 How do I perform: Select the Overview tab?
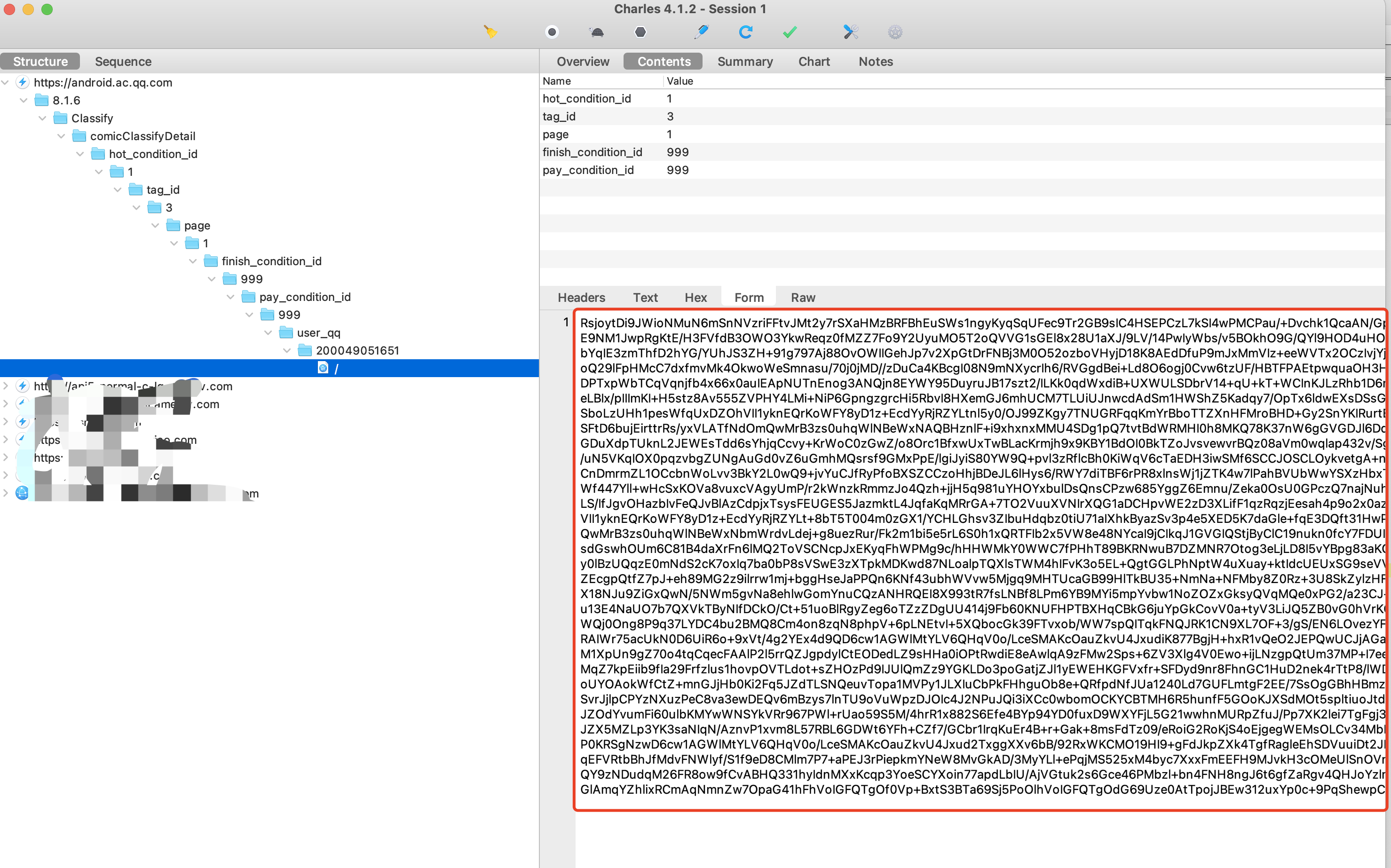[x=583, y=62]
